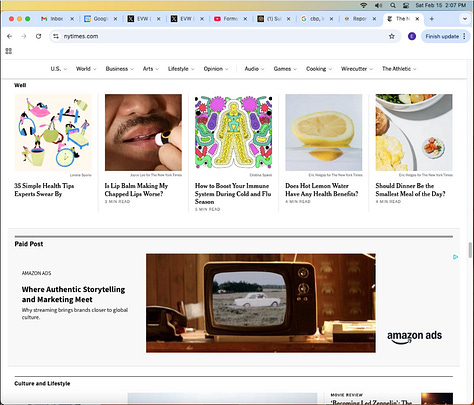
Task: Click the browser forward arrow
Action: (x=24, y=36)
